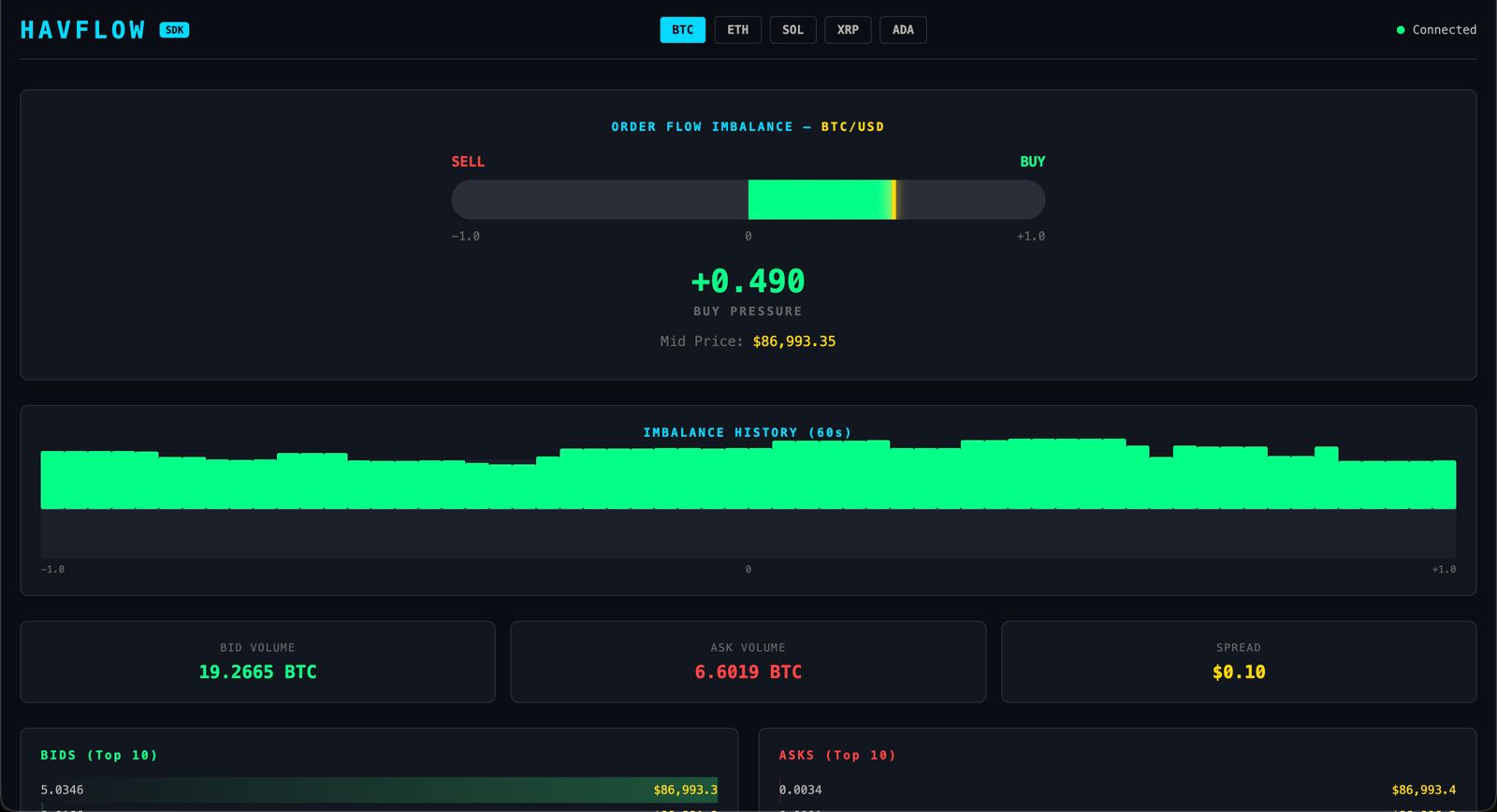Click the SELL label above gauge

(468, 162)
